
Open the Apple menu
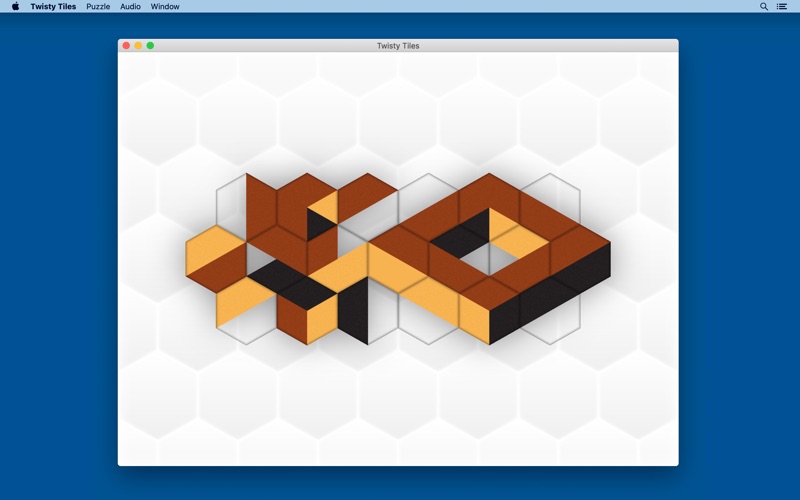click(15, 6)
